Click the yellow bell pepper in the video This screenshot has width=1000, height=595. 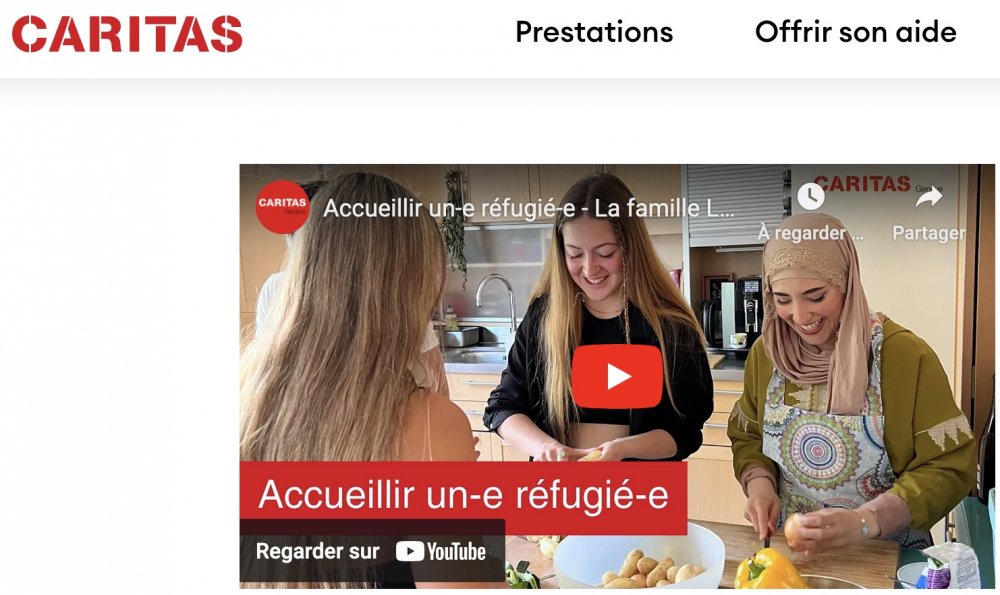(x=769, y=568)
